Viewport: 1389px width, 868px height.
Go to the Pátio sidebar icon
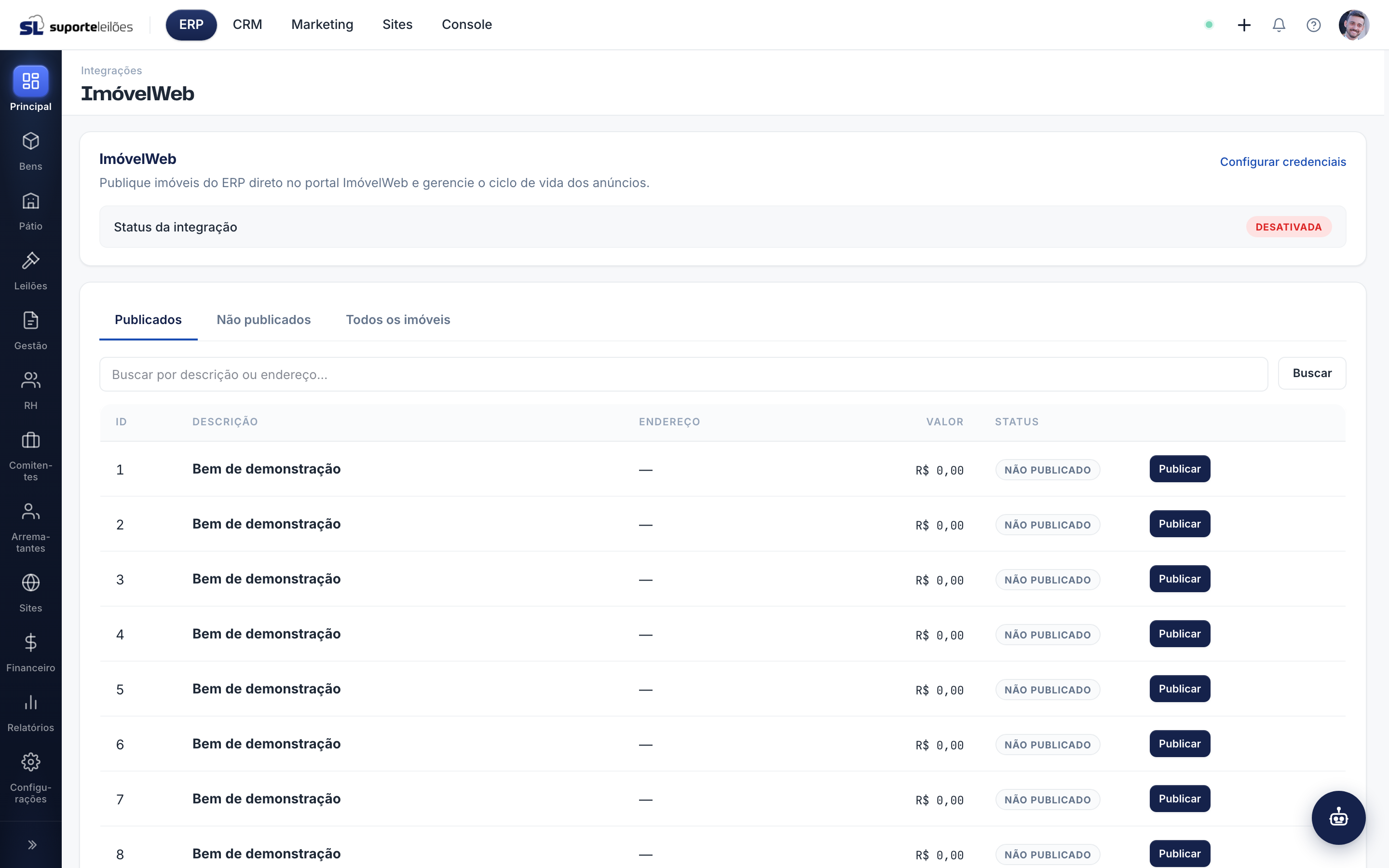click(30, 201)
